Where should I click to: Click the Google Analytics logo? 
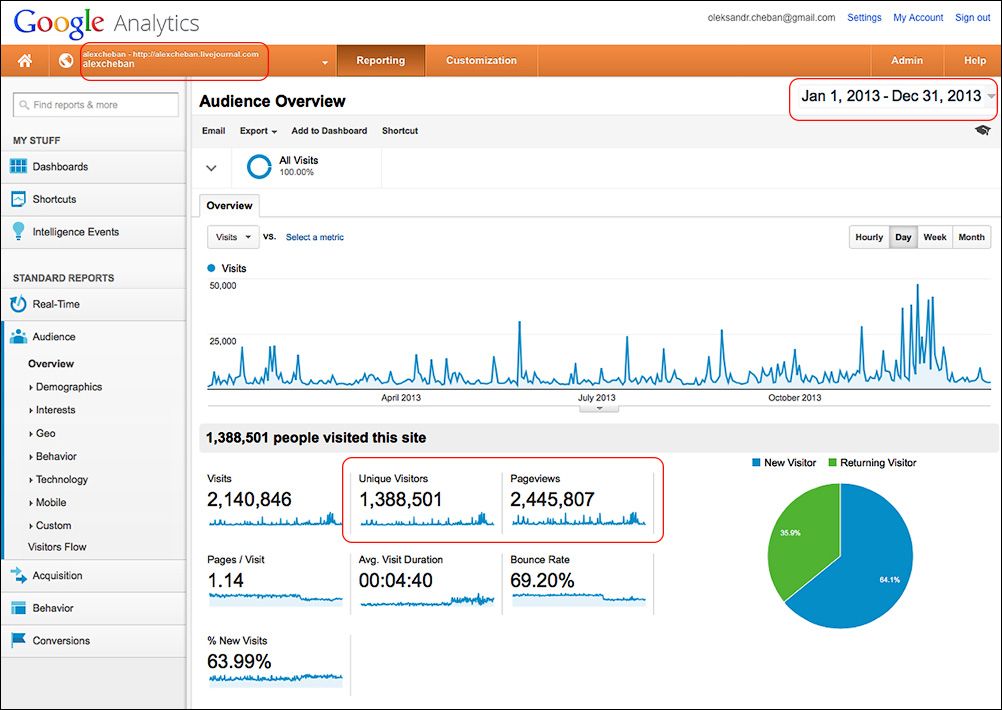(x=106, y=24)
